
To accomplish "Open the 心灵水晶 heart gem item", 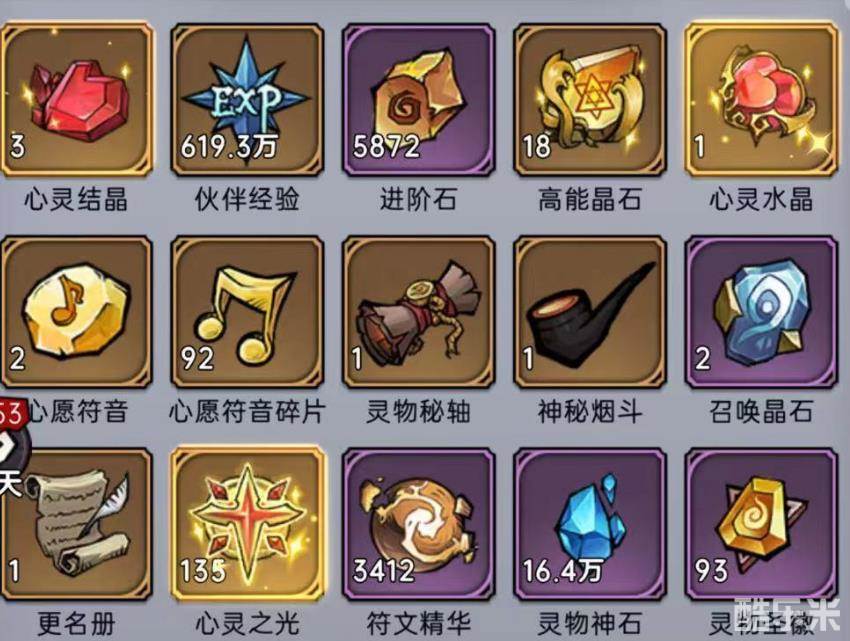I will [x=762, y=100].
